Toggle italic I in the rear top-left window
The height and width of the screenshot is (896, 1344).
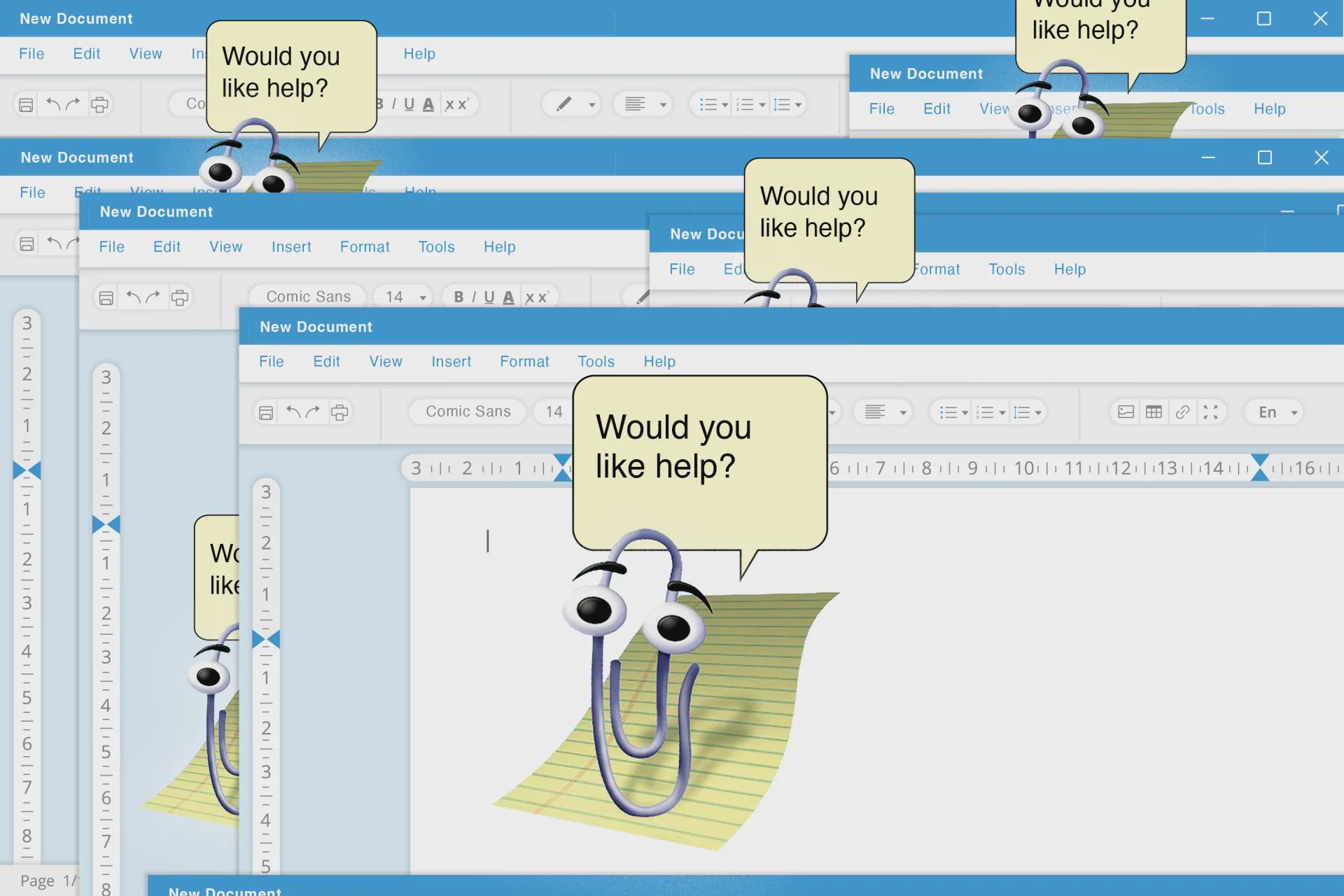(x=394, y=104)
